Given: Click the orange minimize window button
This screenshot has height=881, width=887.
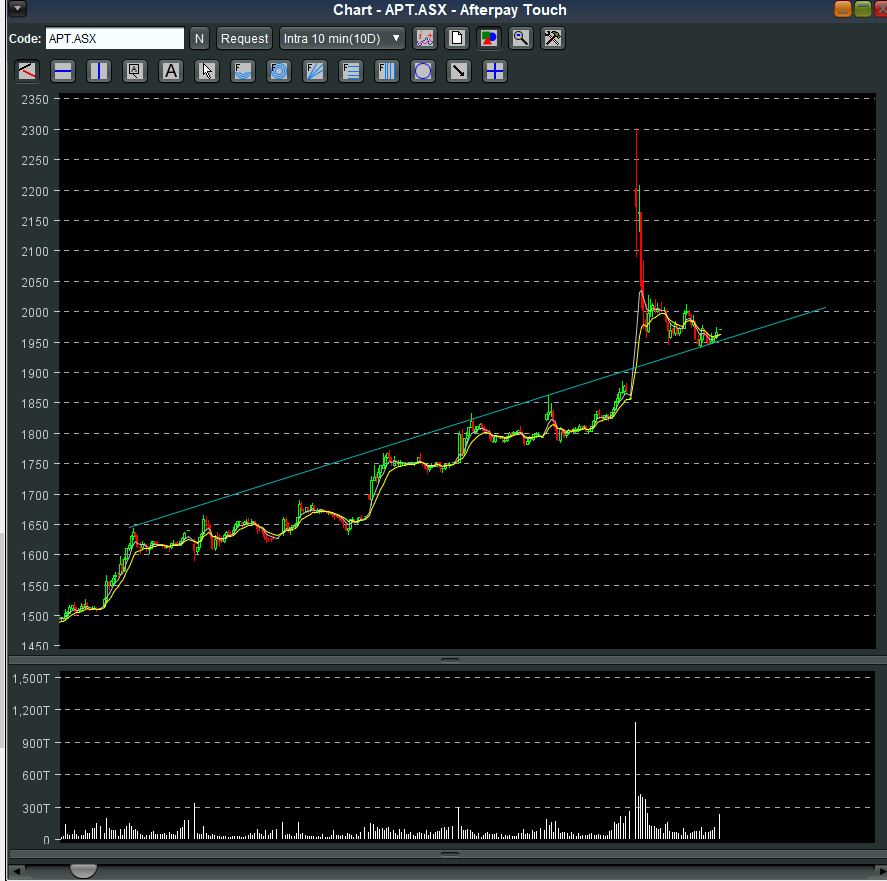Looking at the screenshot, I should [842, 8].
